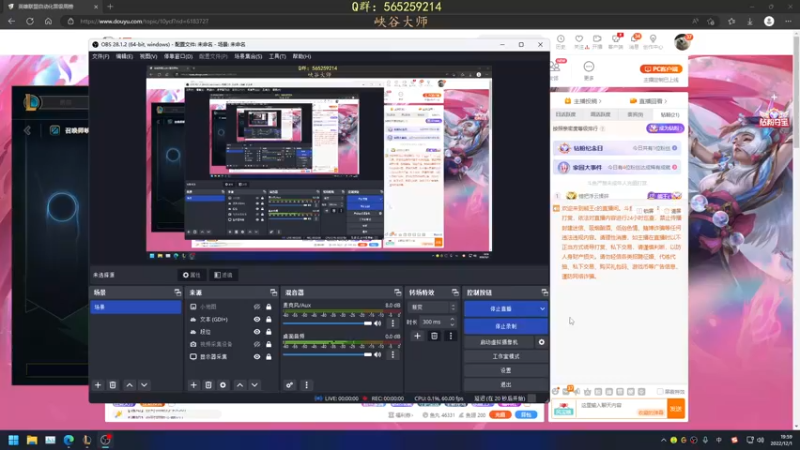Viewport: 800px width, 450px height.
Task: Pop out the Audio Mixer dock panel
Action: [x=397, y=292]
